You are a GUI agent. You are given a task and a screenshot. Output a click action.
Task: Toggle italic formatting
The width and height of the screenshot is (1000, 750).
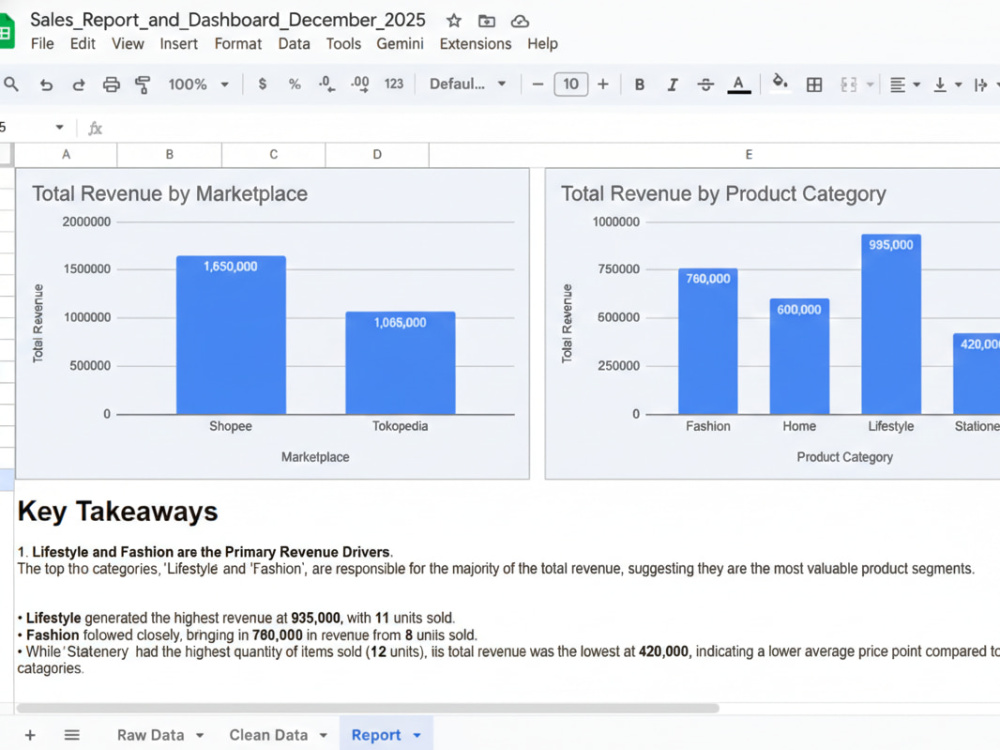tap(672, 84)
